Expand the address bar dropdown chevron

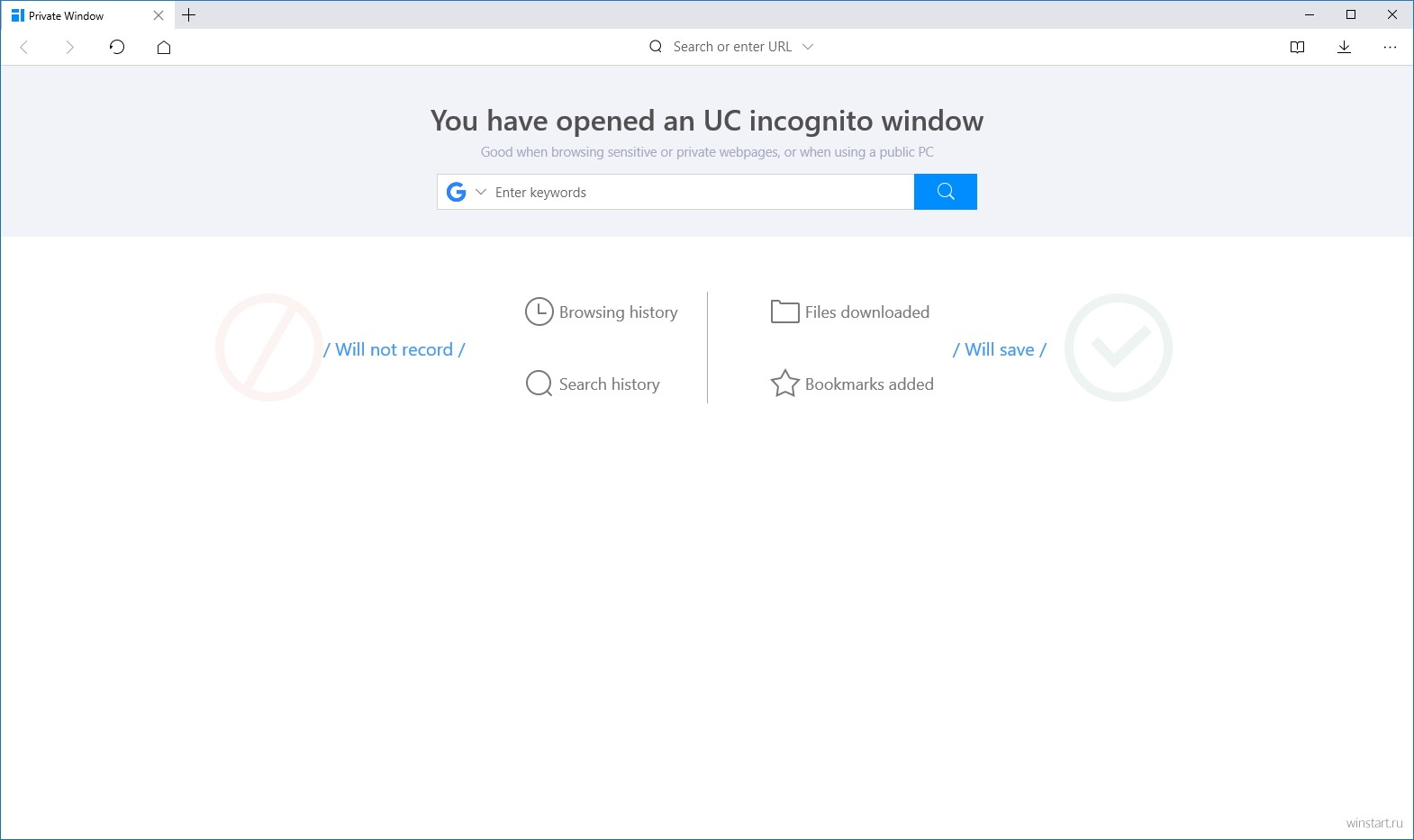point(808,47)
